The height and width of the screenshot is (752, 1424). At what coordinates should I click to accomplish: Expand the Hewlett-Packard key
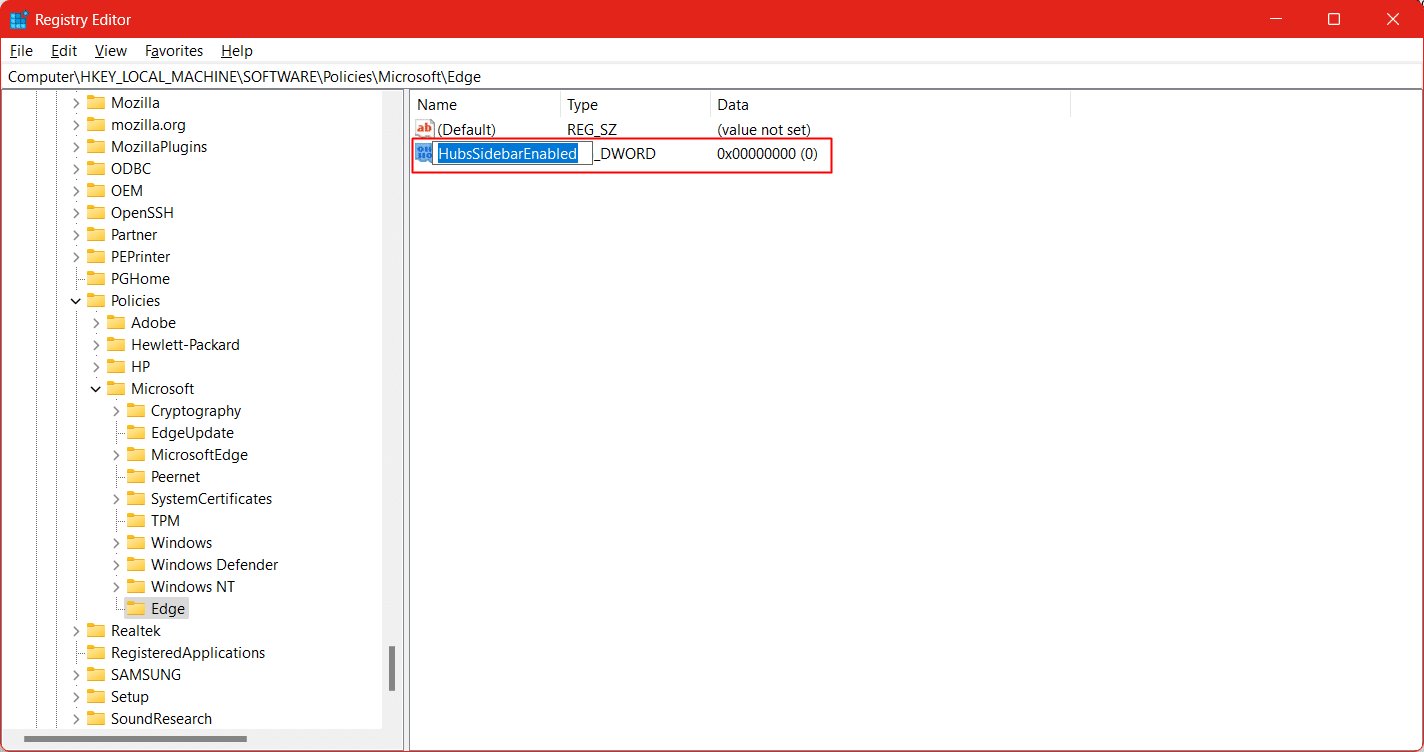(96, 345)
